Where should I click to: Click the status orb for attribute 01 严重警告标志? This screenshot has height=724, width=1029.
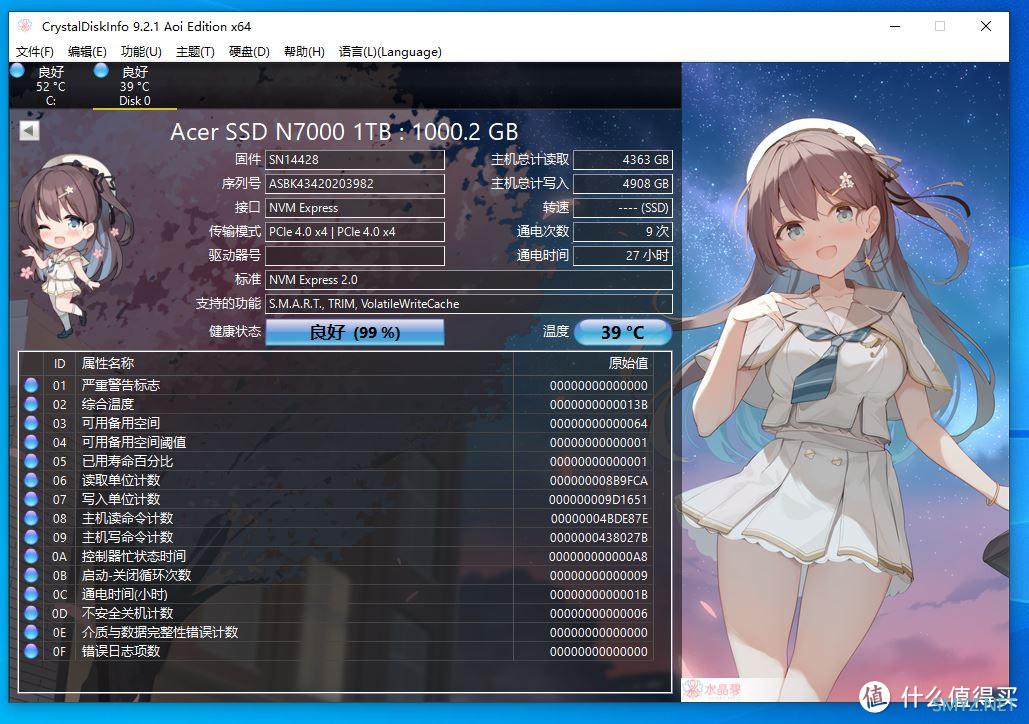[x=31, y=385]
